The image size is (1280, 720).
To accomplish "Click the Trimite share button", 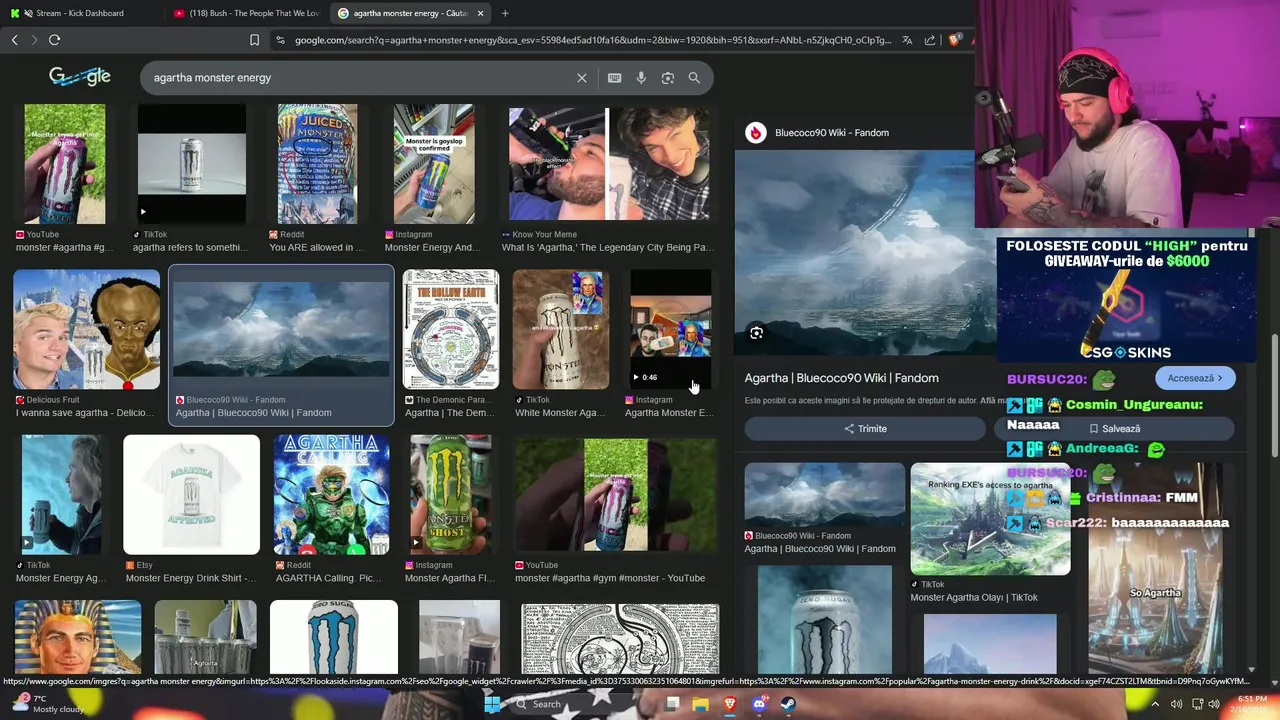I will (x=865, y=428).
